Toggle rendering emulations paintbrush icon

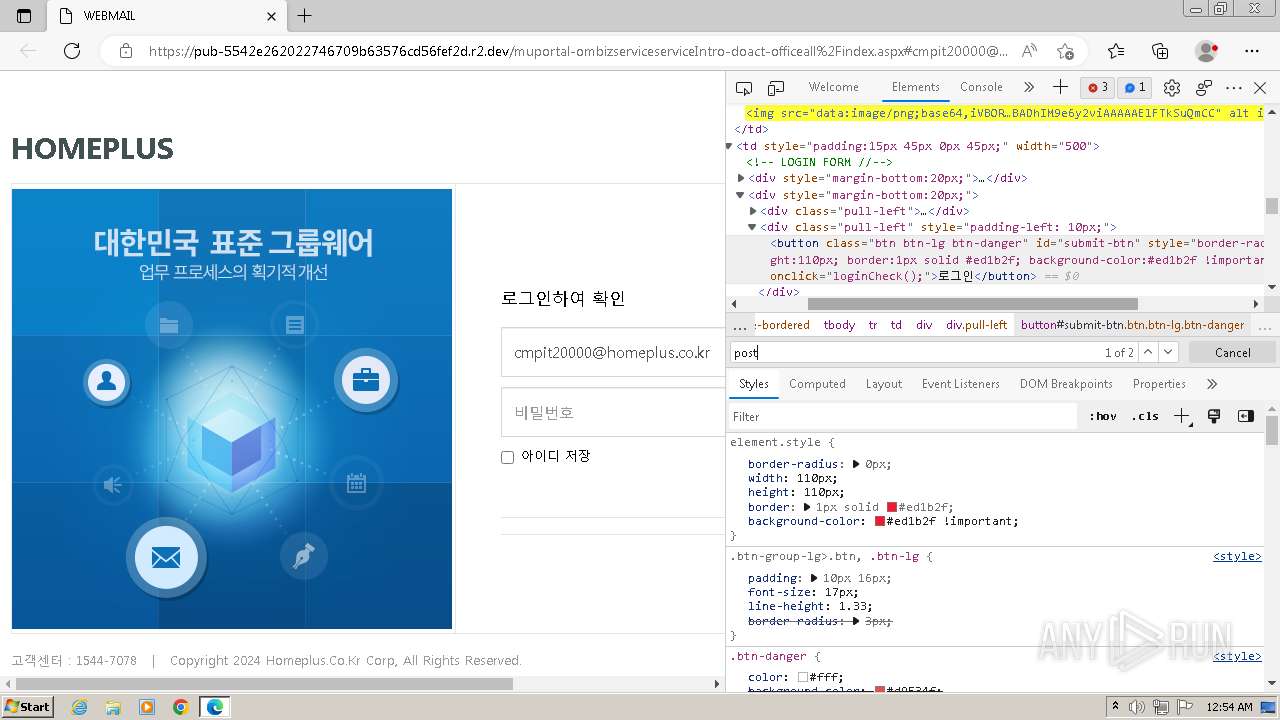pos(1214,416)
